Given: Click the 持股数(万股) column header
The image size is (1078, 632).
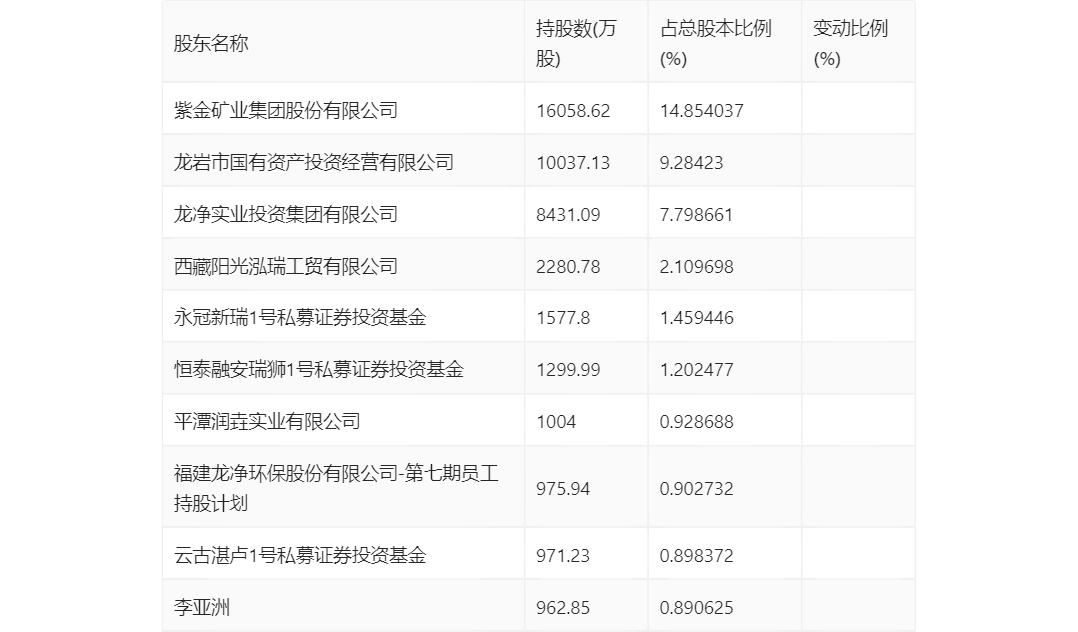Looking at the screenshot, I should (x=576, y=43).
